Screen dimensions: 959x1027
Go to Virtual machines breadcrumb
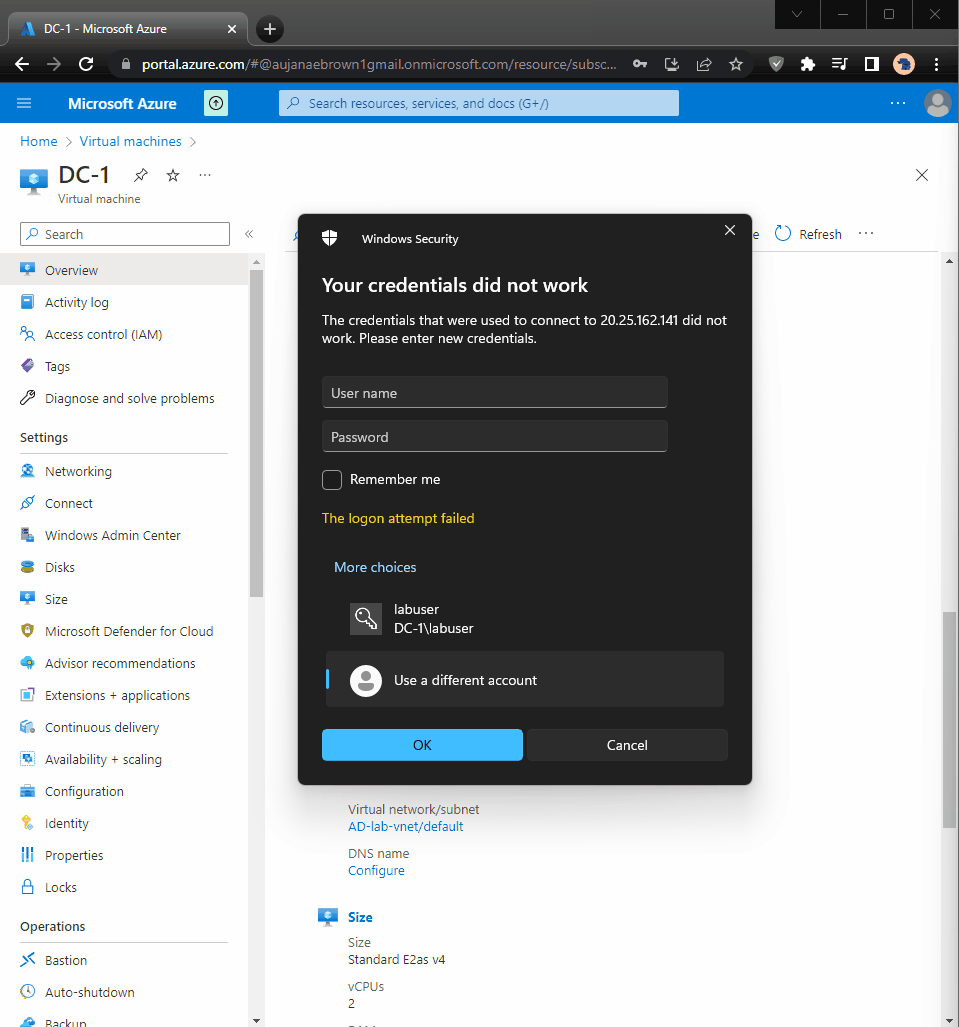tap(130, 141)
